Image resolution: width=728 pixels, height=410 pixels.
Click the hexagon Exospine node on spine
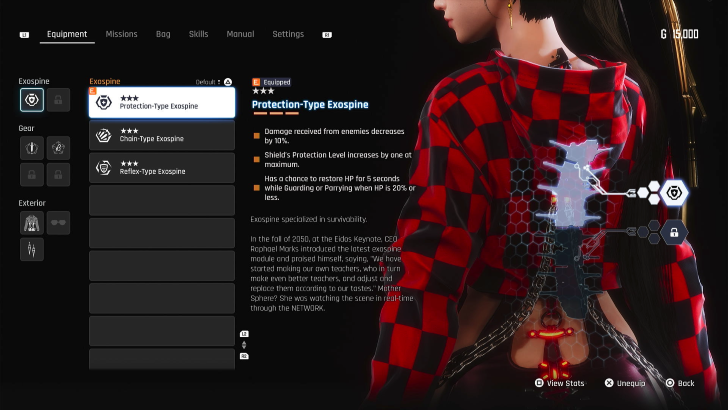coord(673,192)
